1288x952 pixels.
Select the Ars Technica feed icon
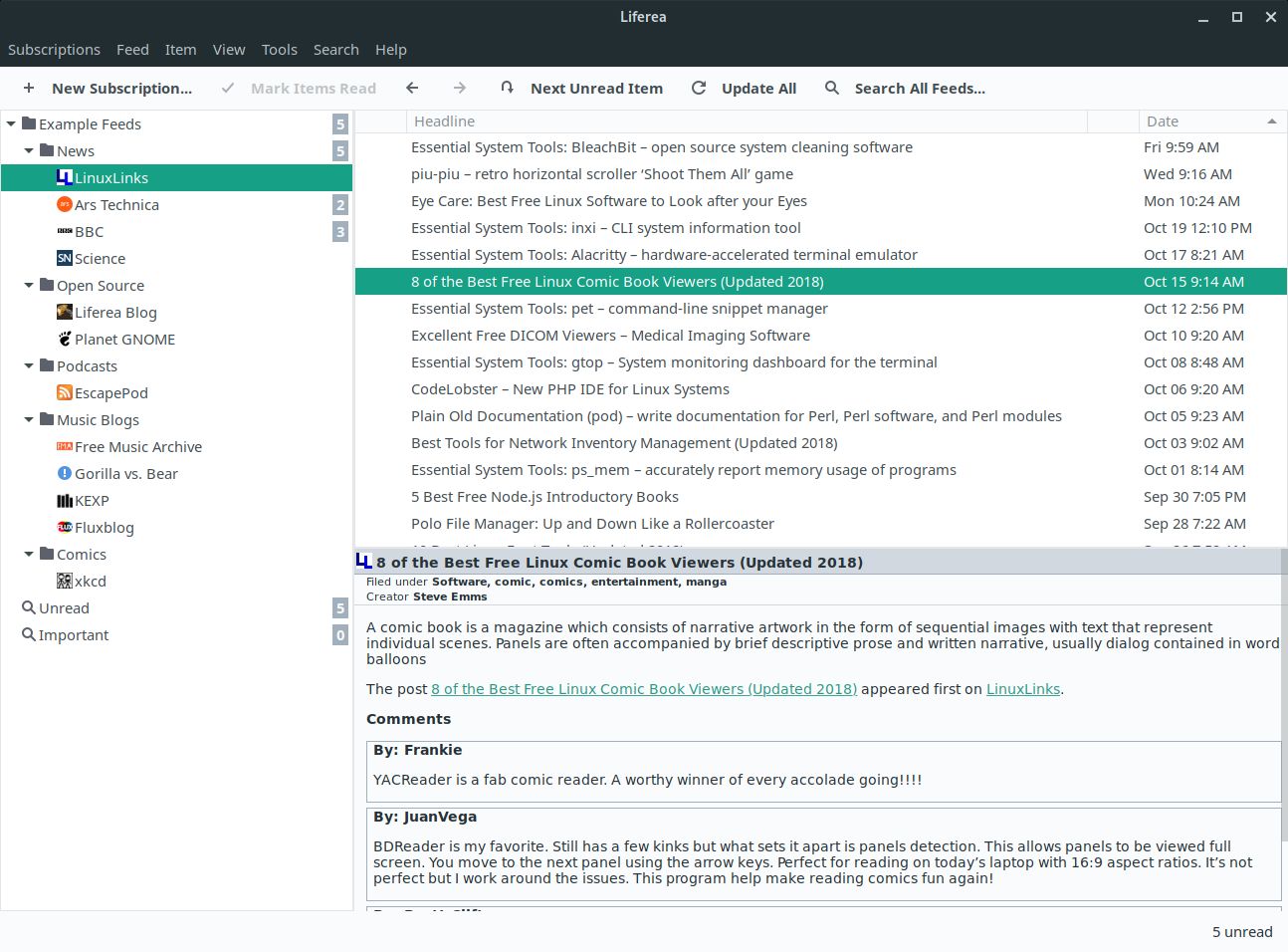65,204
